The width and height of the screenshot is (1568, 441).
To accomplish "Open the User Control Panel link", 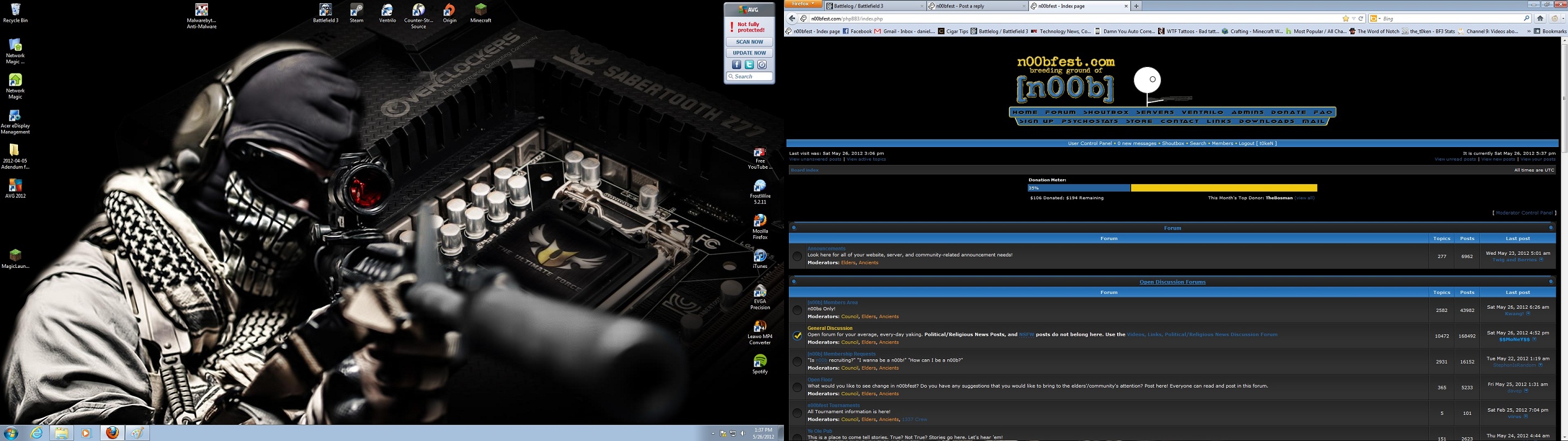I will [x=1089, y=144].
